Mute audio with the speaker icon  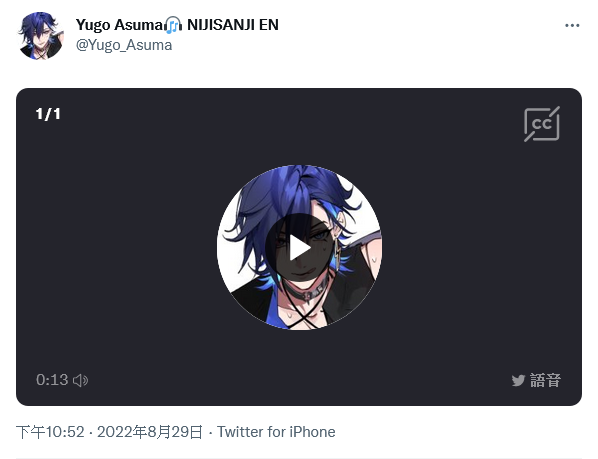[80, 380]
